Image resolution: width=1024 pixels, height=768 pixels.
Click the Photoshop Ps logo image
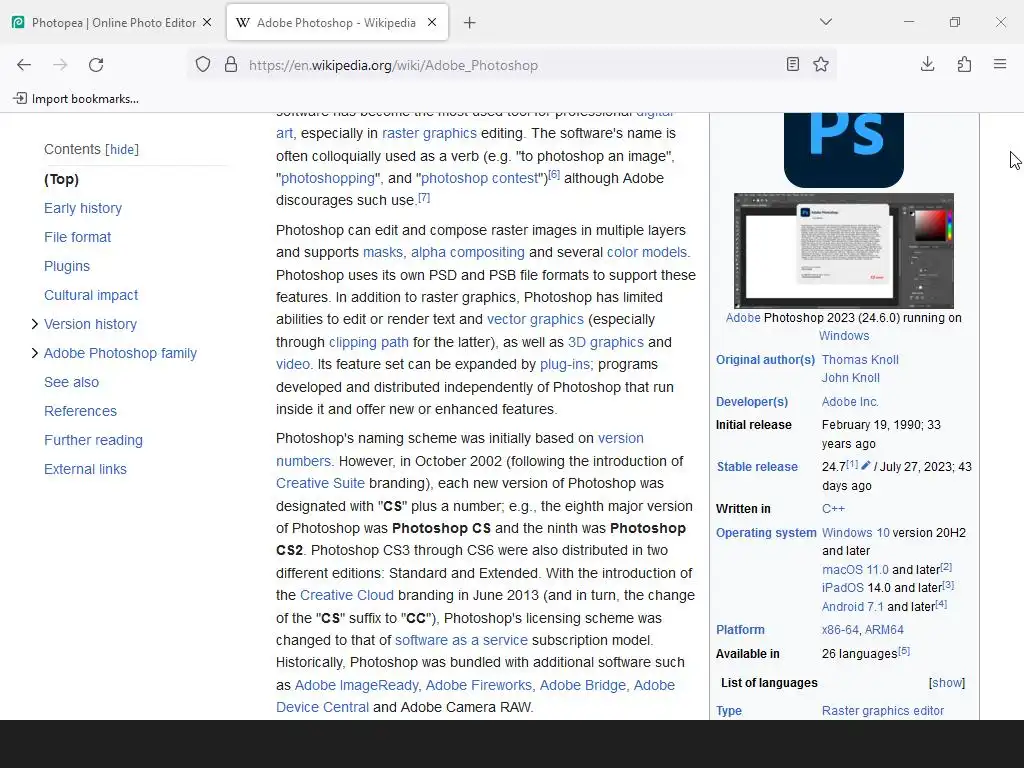(x=844, y=150)
